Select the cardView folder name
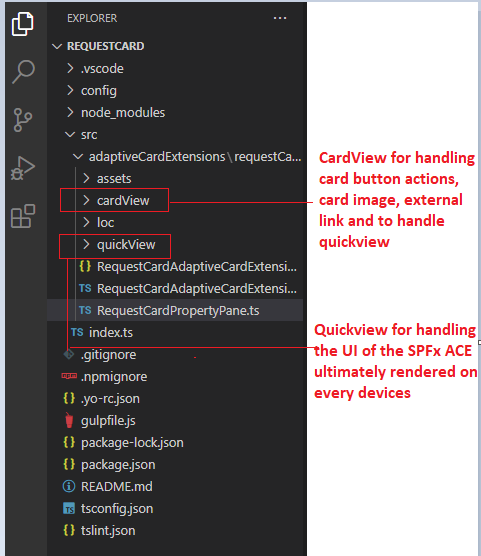The height and width of the screenshot is (556, 481). [123, 201]
